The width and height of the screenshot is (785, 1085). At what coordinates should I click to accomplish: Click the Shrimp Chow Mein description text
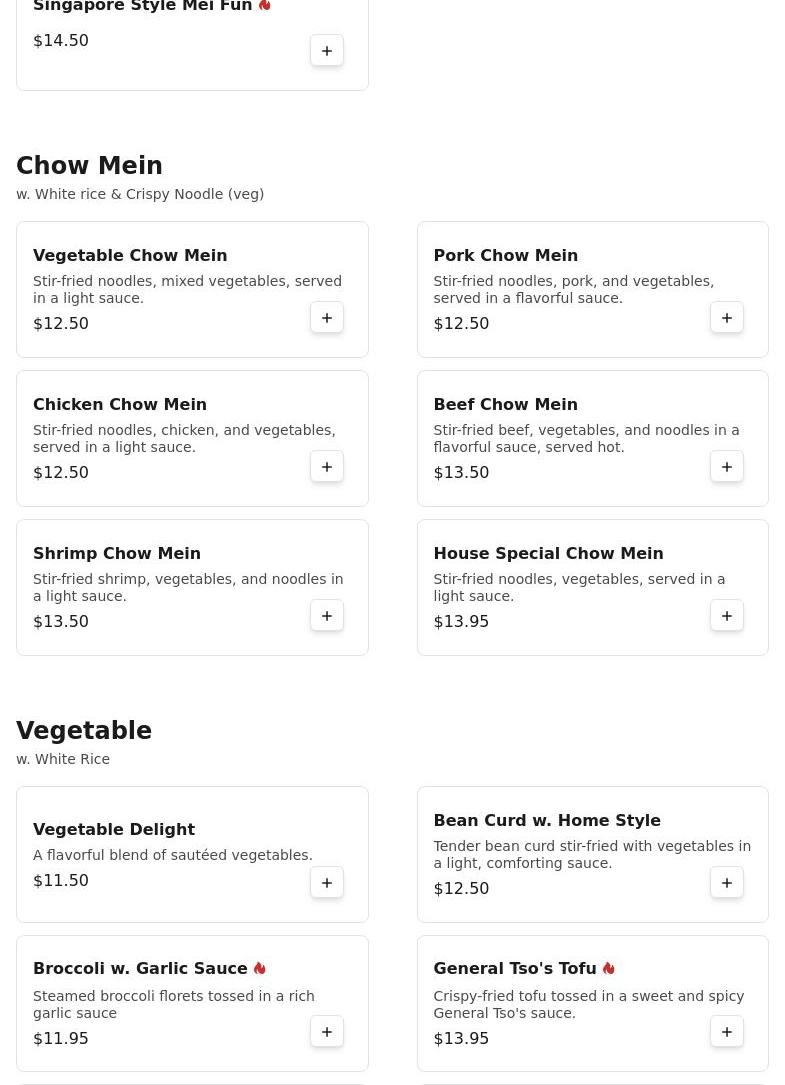point(188,587)
